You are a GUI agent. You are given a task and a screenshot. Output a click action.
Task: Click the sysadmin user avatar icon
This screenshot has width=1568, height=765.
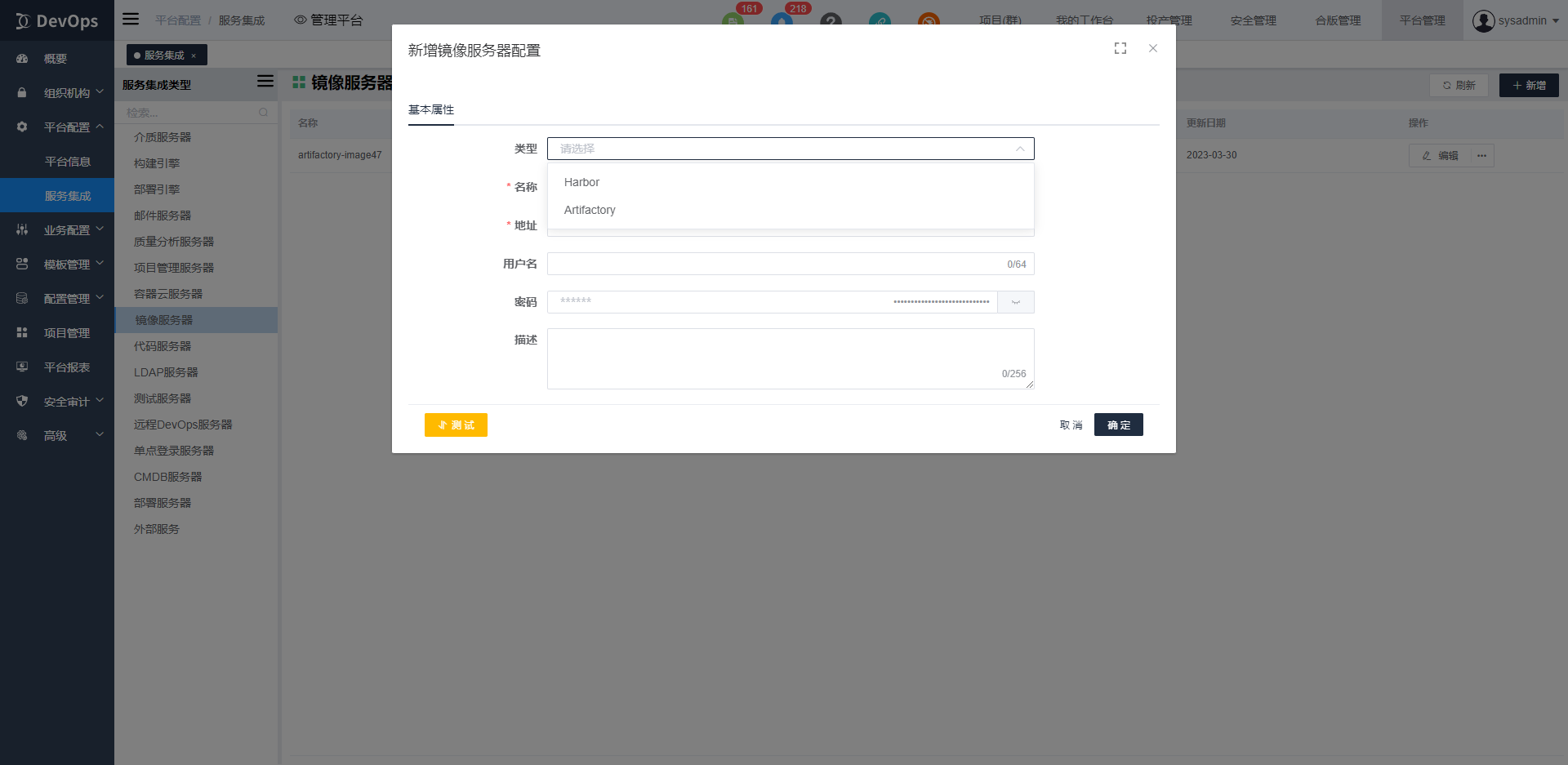(x=1483, y=20)
